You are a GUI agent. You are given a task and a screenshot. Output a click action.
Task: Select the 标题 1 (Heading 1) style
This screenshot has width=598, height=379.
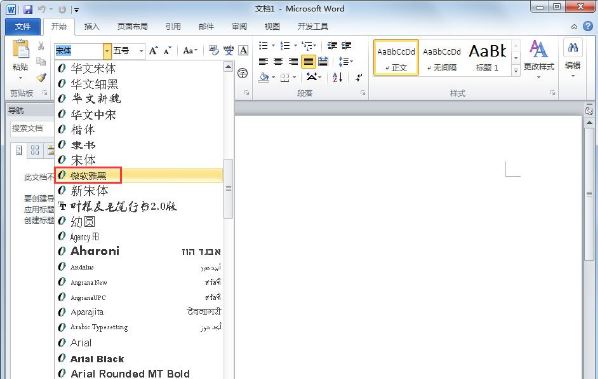(487, 58)
